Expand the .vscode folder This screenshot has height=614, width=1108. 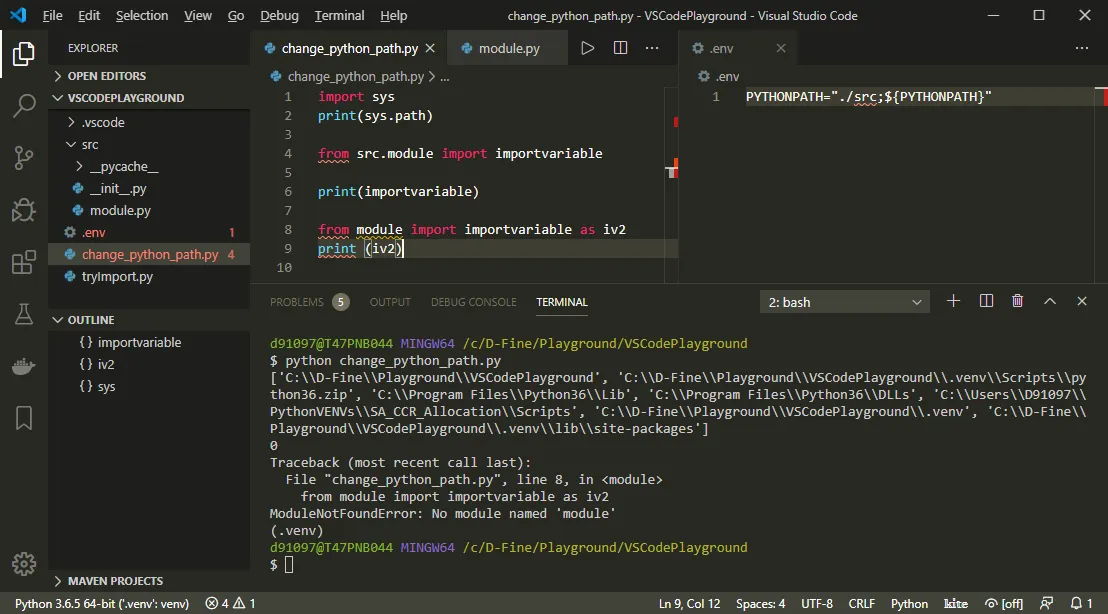[149, 122]
